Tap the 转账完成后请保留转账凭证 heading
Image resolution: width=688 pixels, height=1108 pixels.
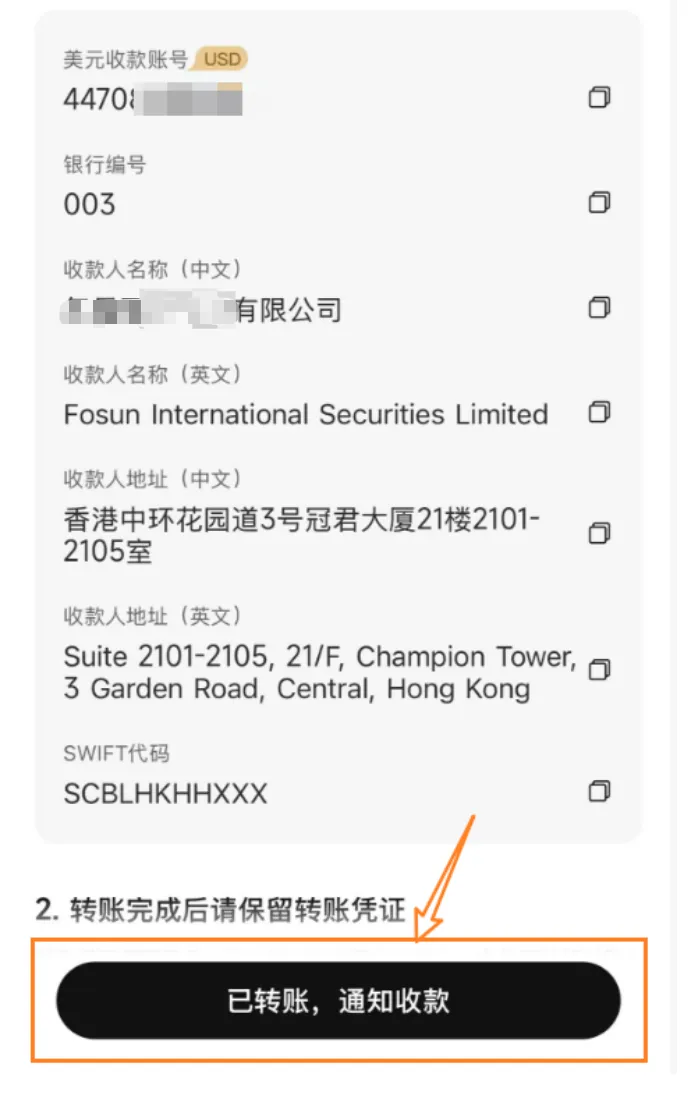[x=220, y=909]
